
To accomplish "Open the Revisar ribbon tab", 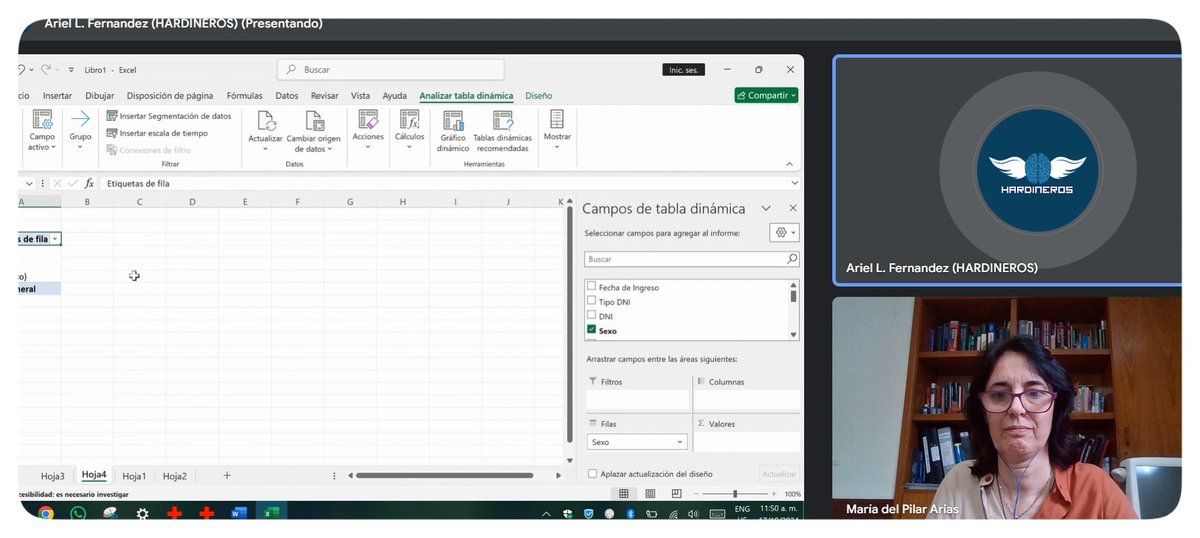I will coord(325,96).
